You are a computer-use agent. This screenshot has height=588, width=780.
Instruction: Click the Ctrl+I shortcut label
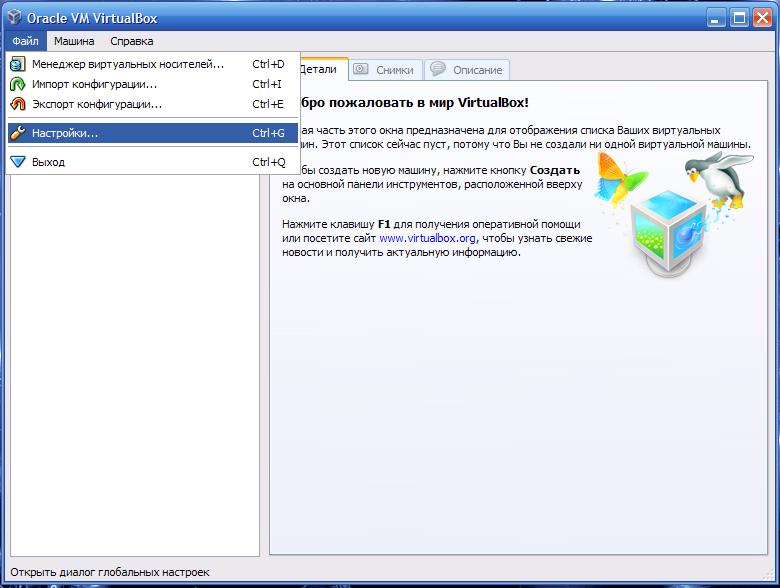267,84
